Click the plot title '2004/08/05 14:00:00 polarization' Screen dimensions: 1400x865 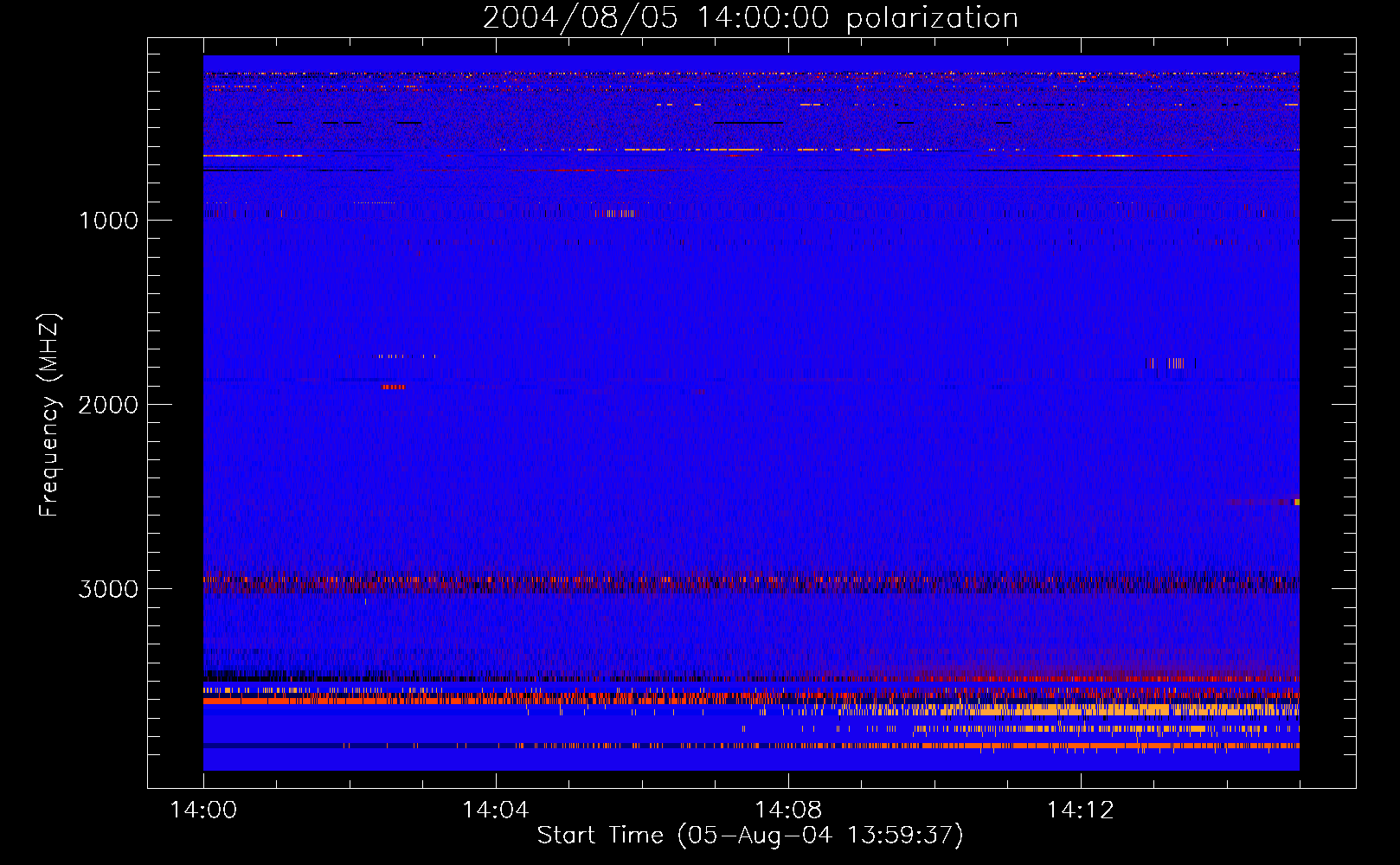pyautogui.click(x=750, y=18)
